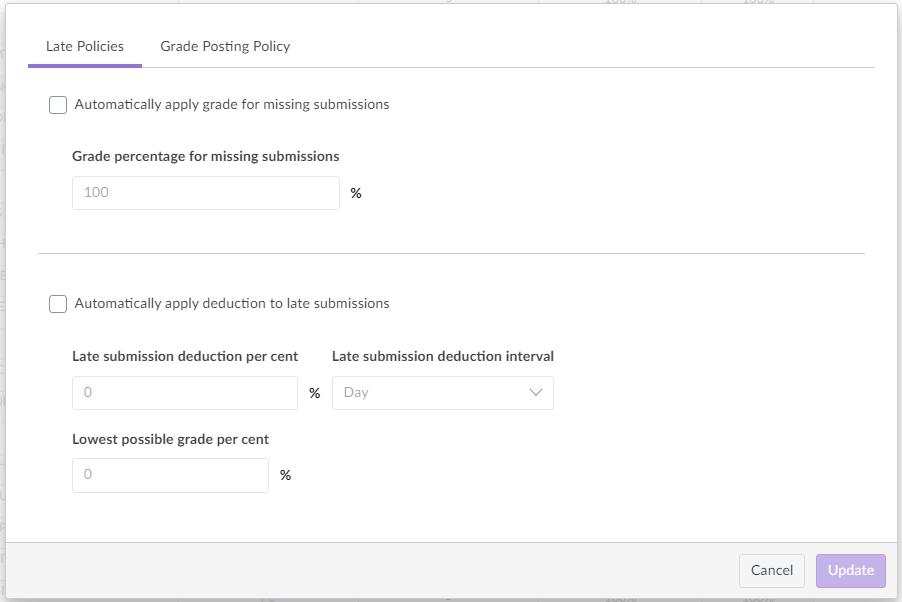
Task: Open the Grade Posting Policy tab
Action: [x=225, y=46]
